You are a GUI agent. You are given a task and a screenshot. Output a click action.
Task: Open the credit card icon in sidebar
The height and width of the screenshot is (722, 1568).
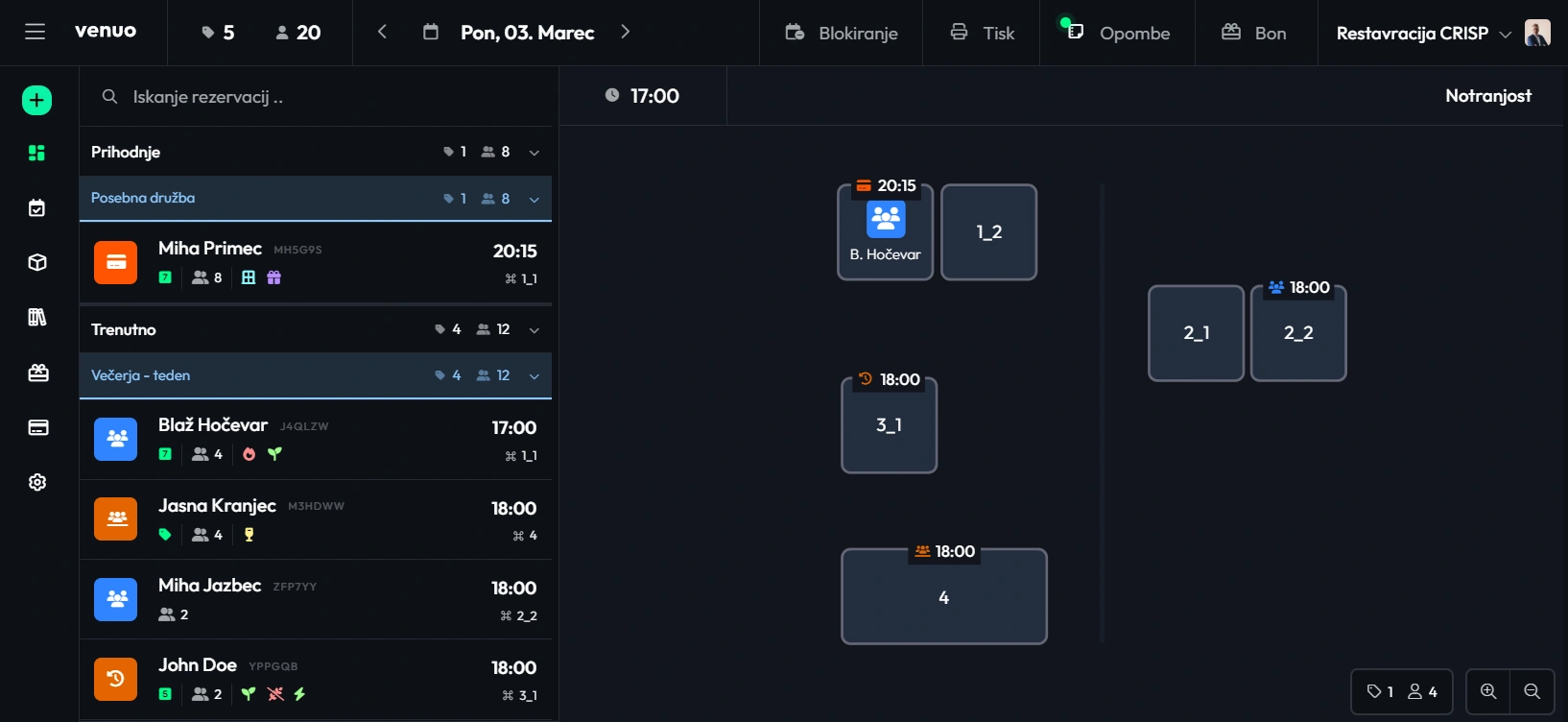[x=37, y=427]
